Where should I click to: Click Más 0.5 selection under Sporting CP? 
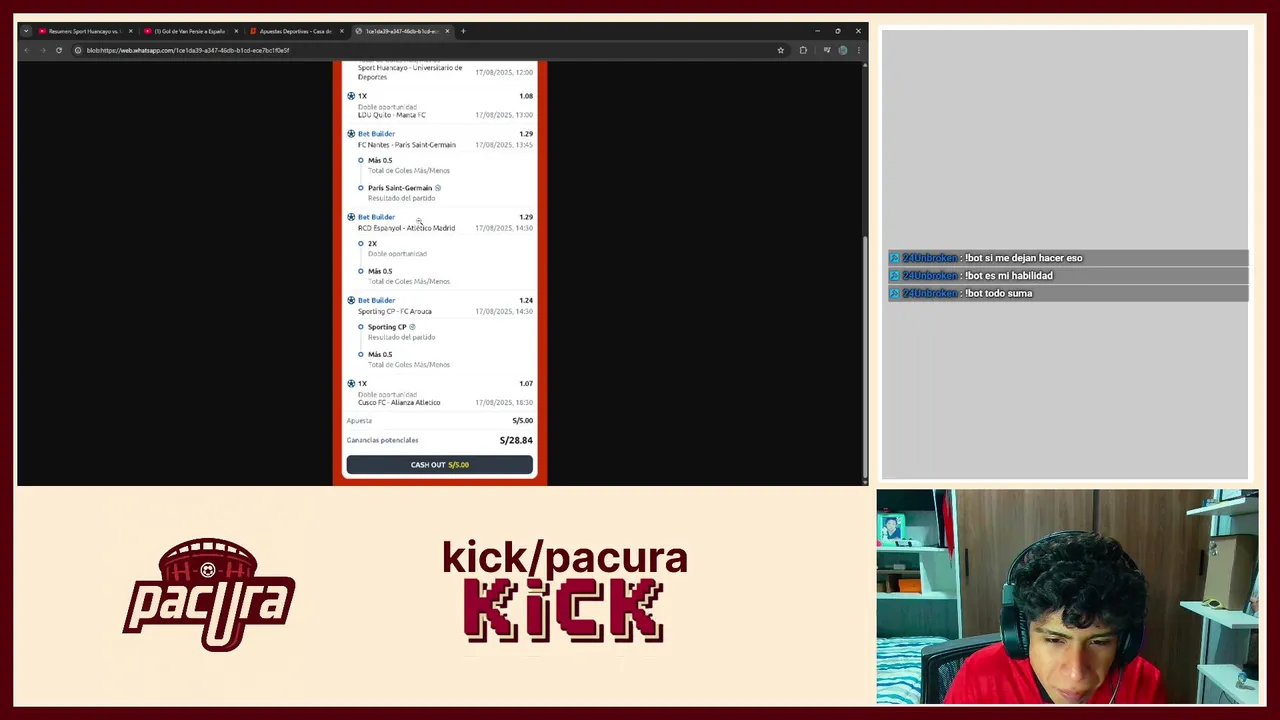pos(380,354)
